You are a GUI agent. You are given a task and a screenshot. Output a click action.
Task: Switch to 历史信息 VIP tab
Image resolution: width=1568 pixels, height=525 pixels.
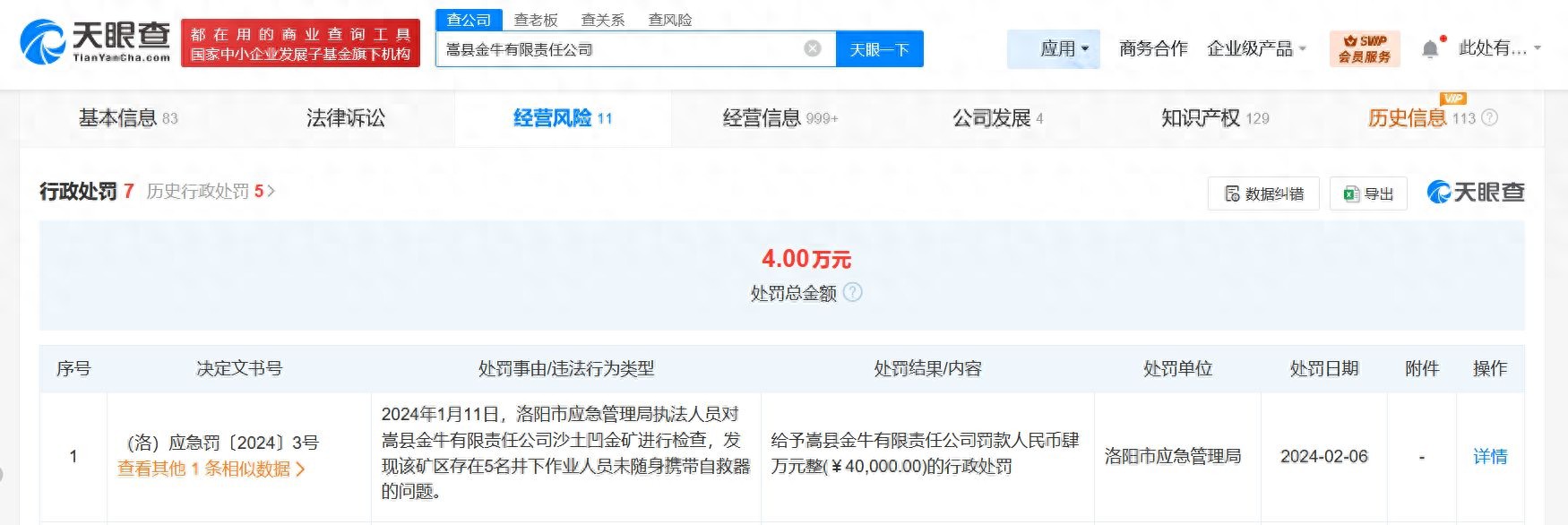[x=1421, y=117]
